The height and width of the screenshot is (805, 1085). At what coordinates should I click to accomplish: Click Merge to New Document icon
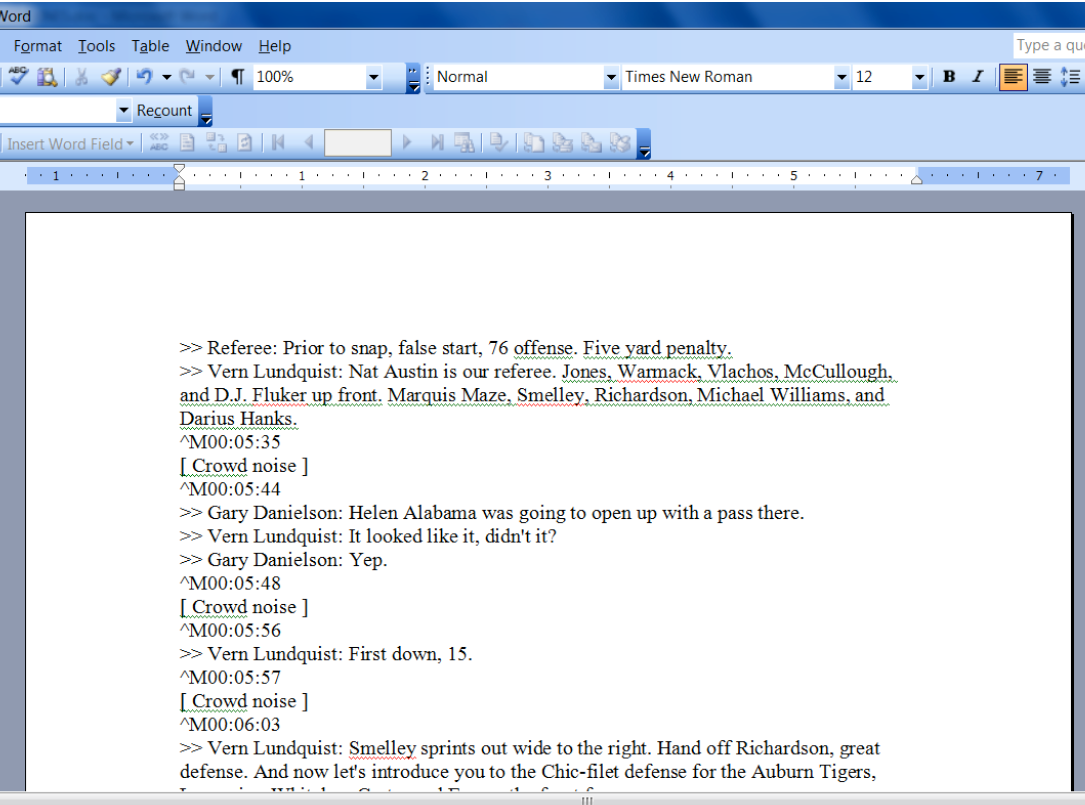pos(534,143)
